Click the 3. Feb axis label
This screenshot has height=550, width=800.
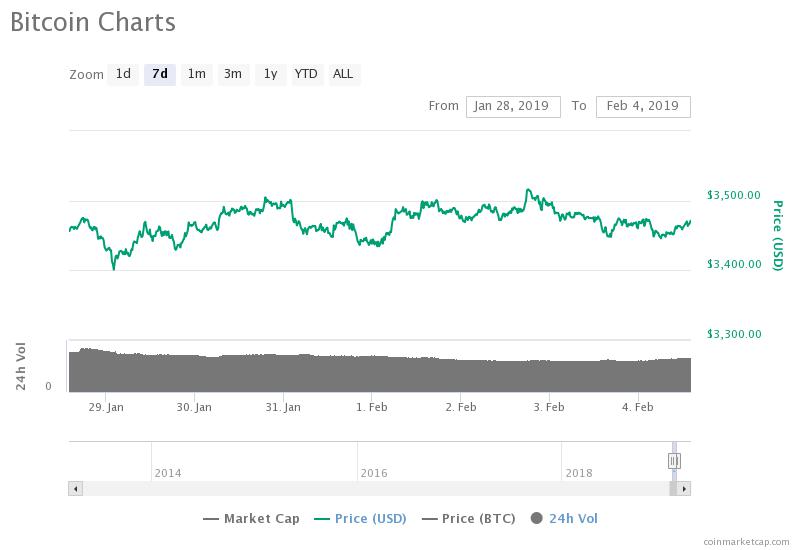coord(549,407)
